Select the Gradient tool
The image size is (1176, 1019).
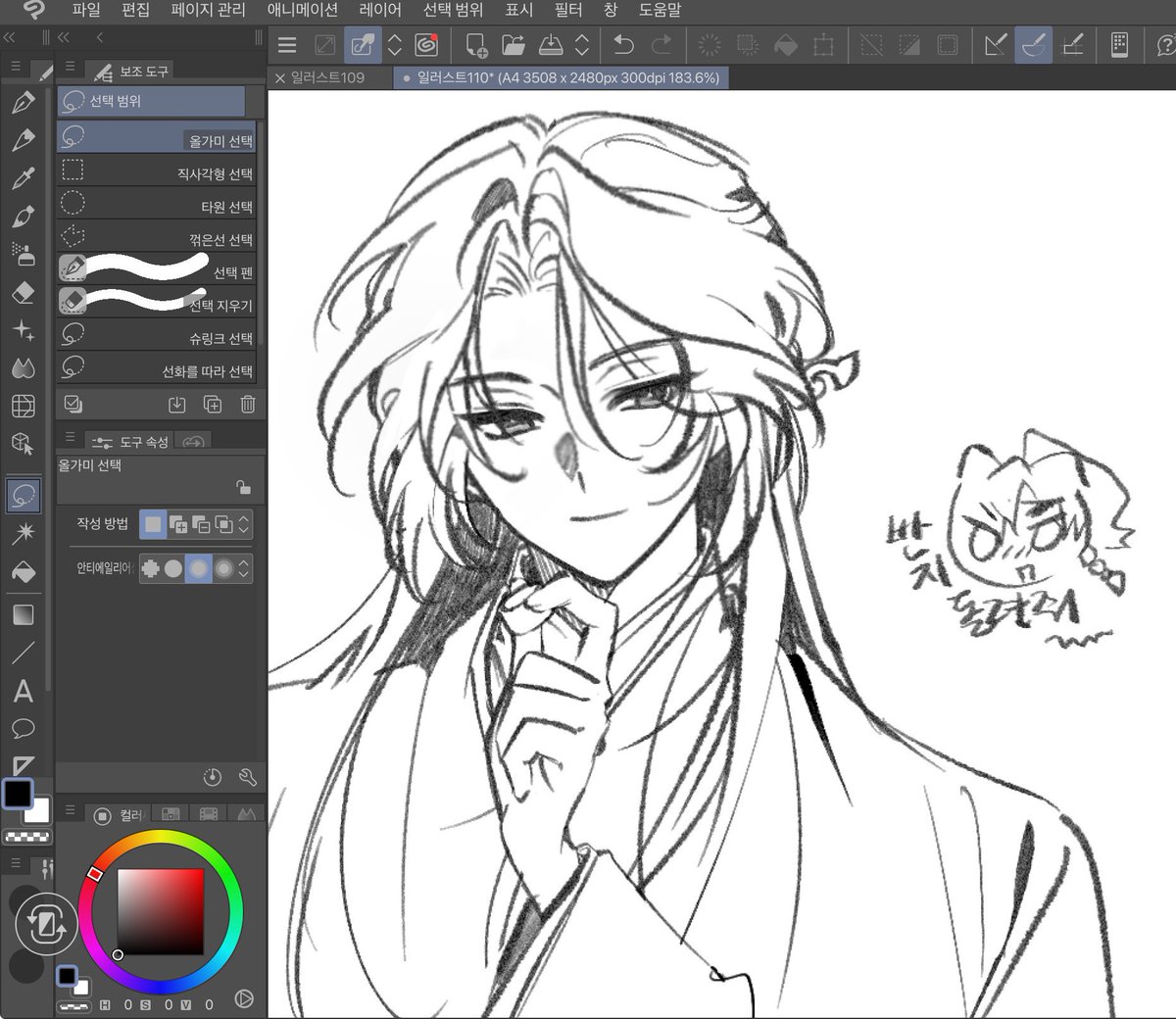coord(24,615)
